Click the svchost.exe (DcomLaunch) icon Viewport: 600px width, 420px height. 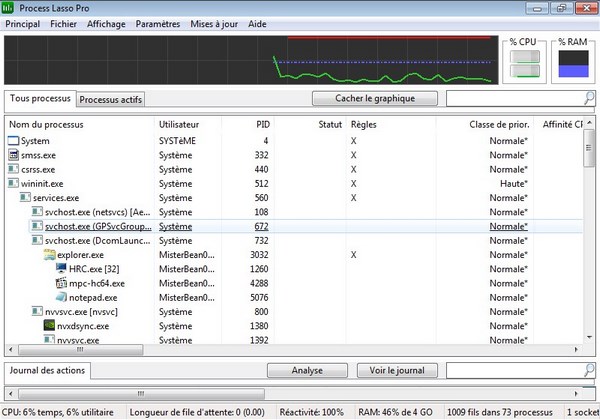[x=37, y=240]
